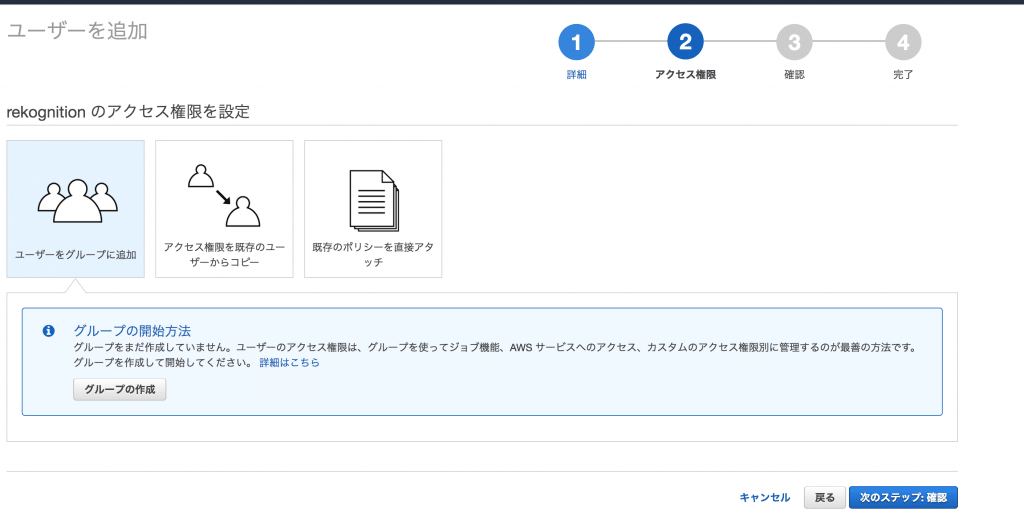Image resolution: width=1024 pixels, height=513 pixels.
Task: Click the 戻る button
Action: tap(825, 497)
